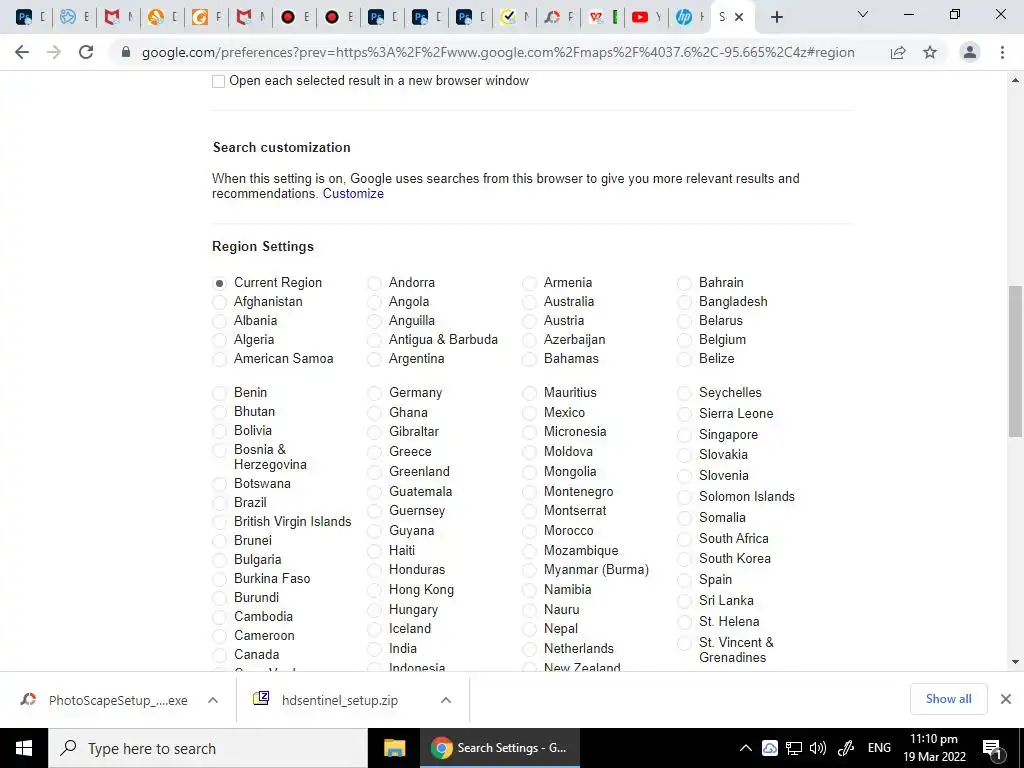
Task: Click the forward navigation arrow
Action: [54, 52]
